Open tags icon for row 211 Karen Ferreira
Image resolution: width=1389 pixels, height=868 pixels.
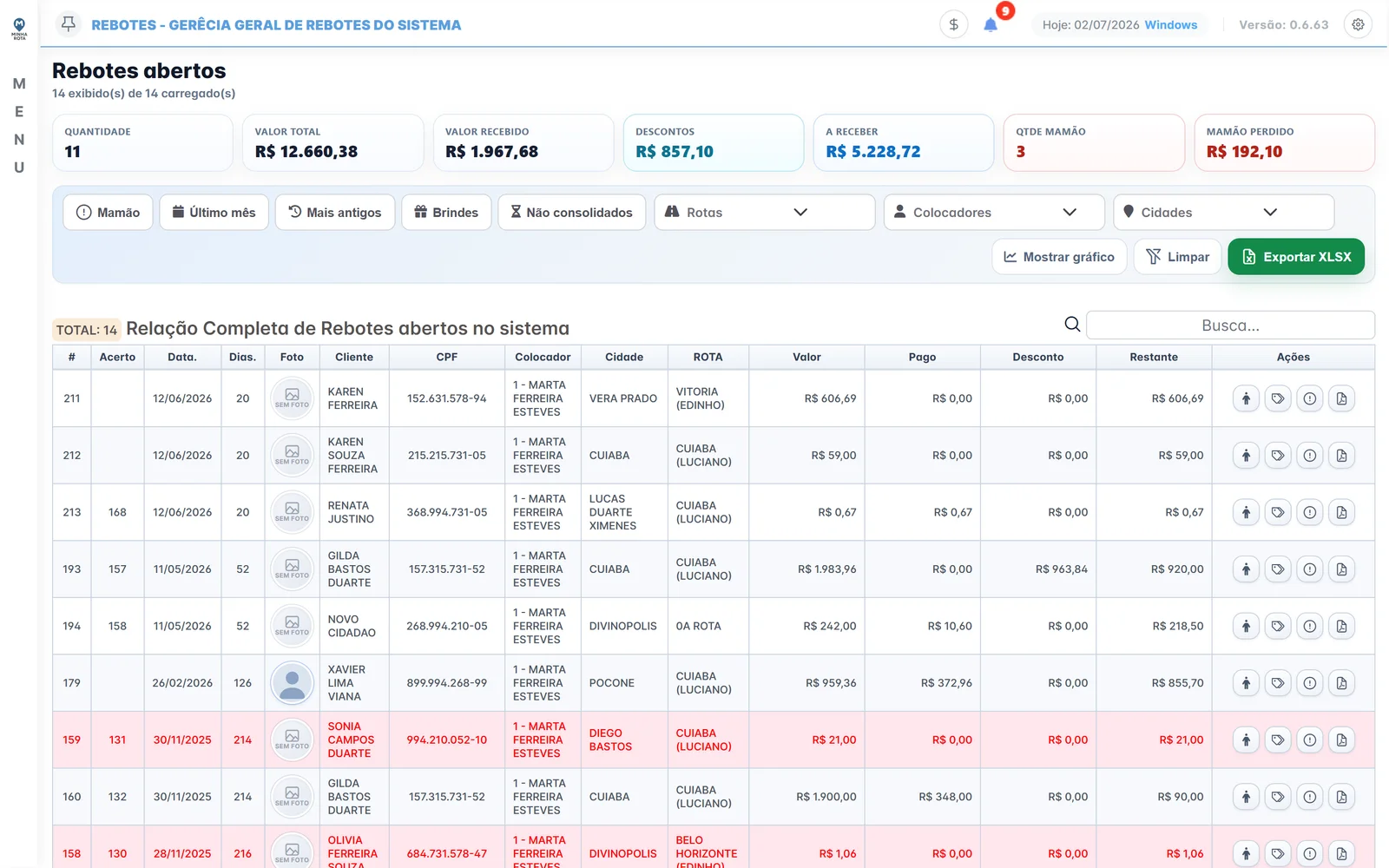pos(1278,398)
